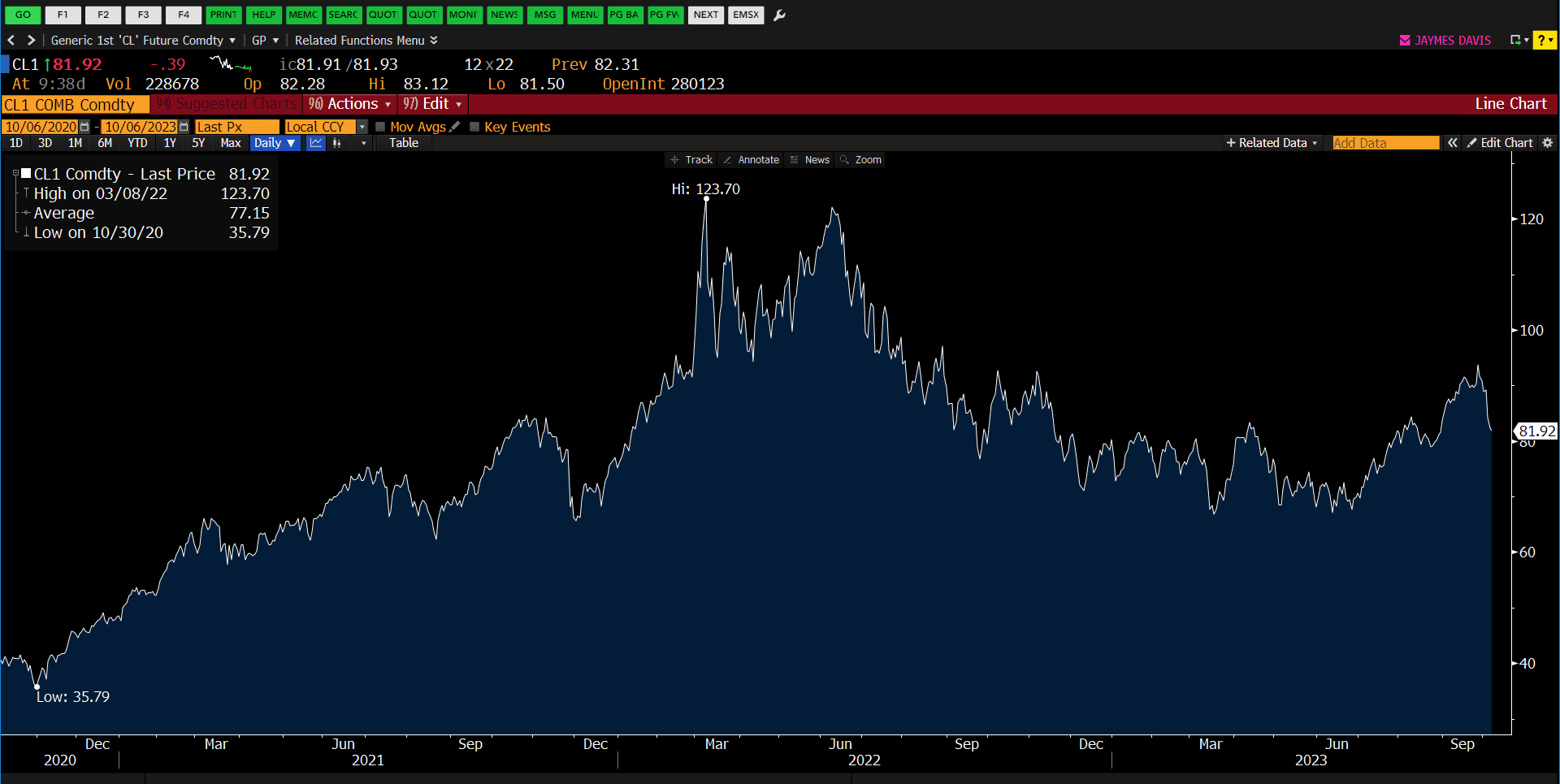
Task: Select the 5Y time range
Action: point(198,143)
